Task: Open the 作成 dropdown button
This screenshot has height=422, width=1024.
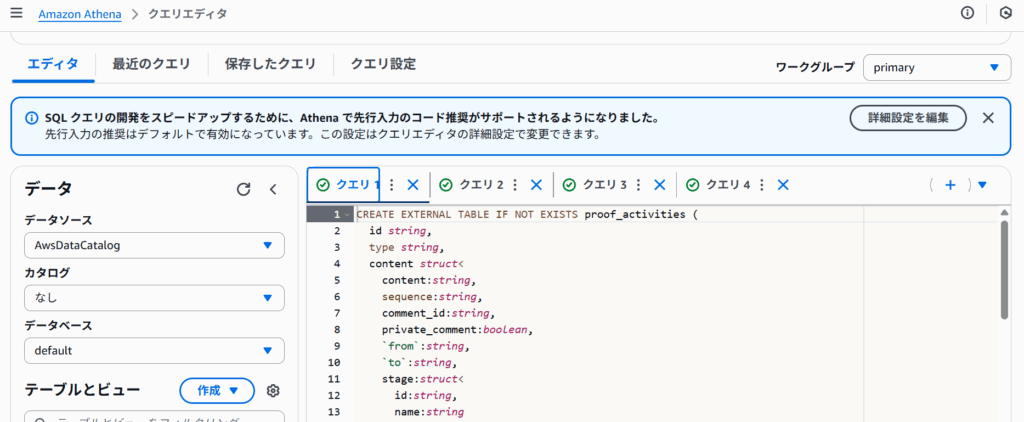Action: [217, 390]
